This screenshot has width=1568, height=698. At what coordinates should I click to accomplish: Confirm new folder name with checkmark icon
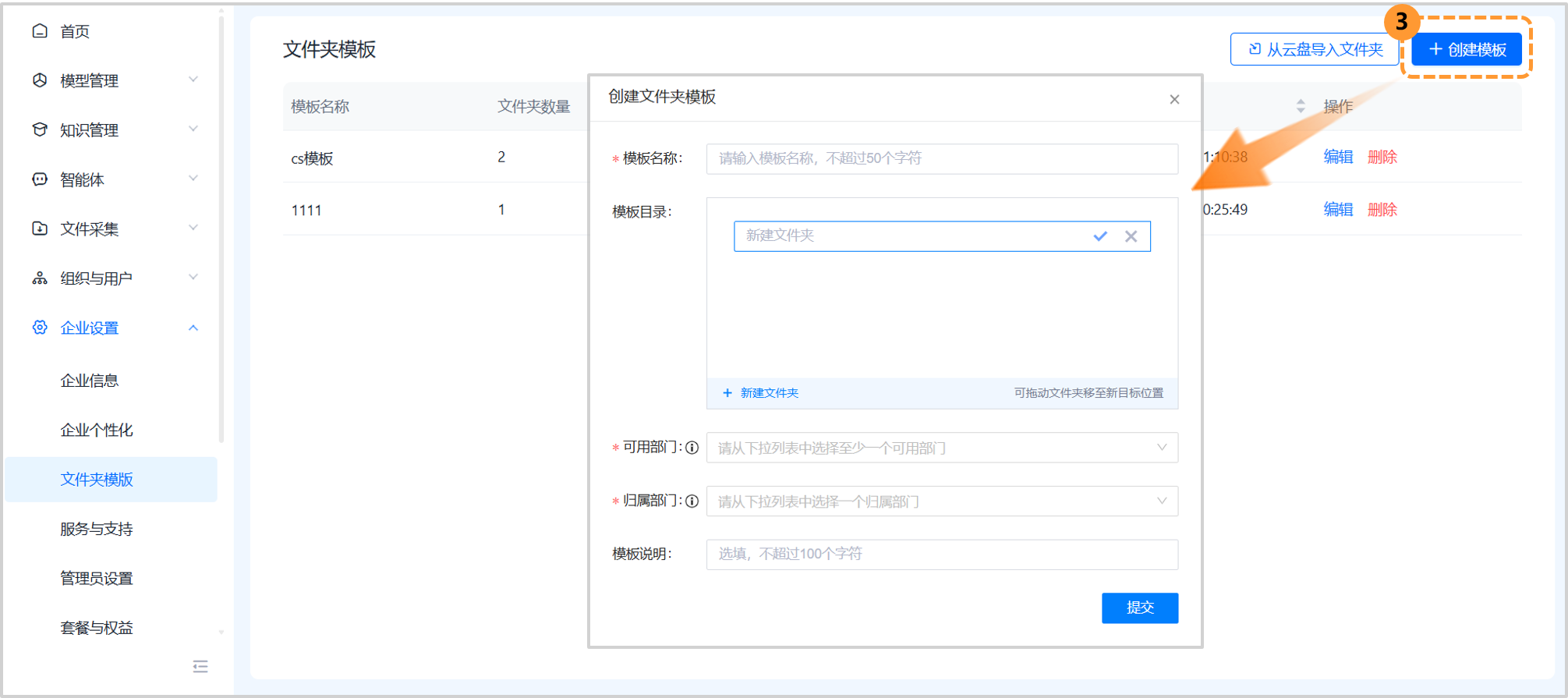[x=1100, y=236]
